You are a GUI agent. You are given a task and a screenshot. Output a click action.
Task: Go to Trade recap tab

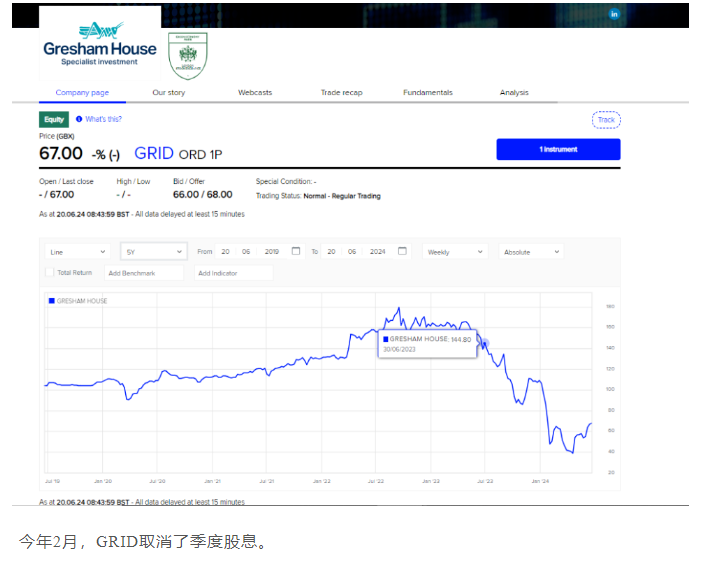click(x=342, y=92)
